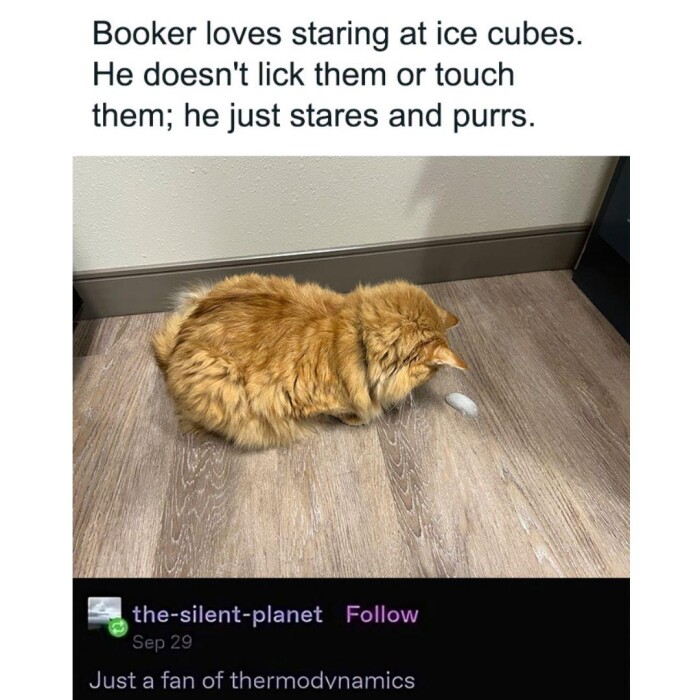The height and width of the screenshot is (700, 700).
Task: Click 'Booker loves staring at ice cubes' line
Action: coord(338,34)
